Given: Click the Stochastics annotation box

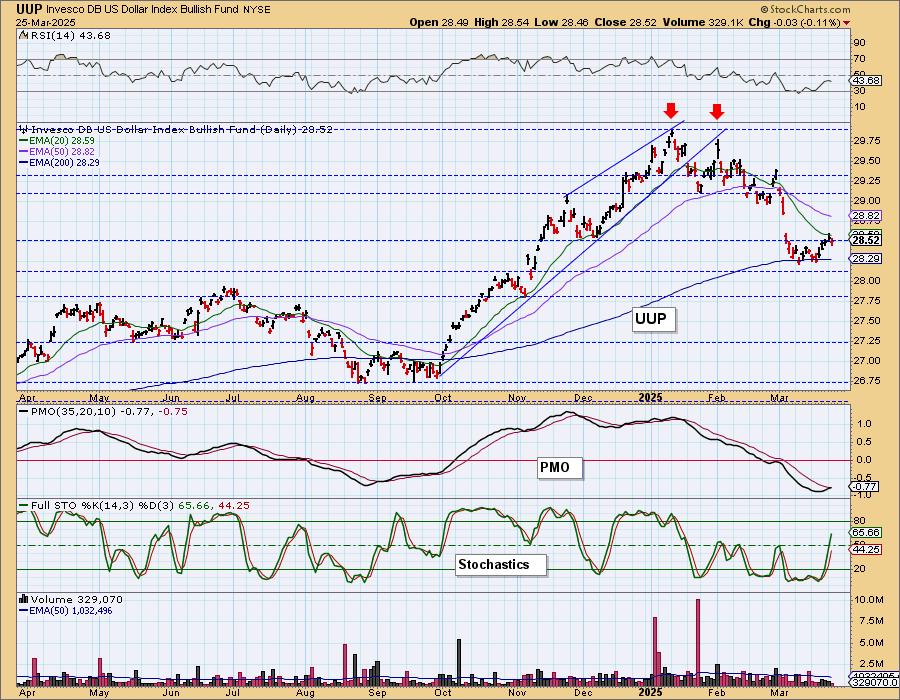Looking at the screenshot, I should [501, 565].
